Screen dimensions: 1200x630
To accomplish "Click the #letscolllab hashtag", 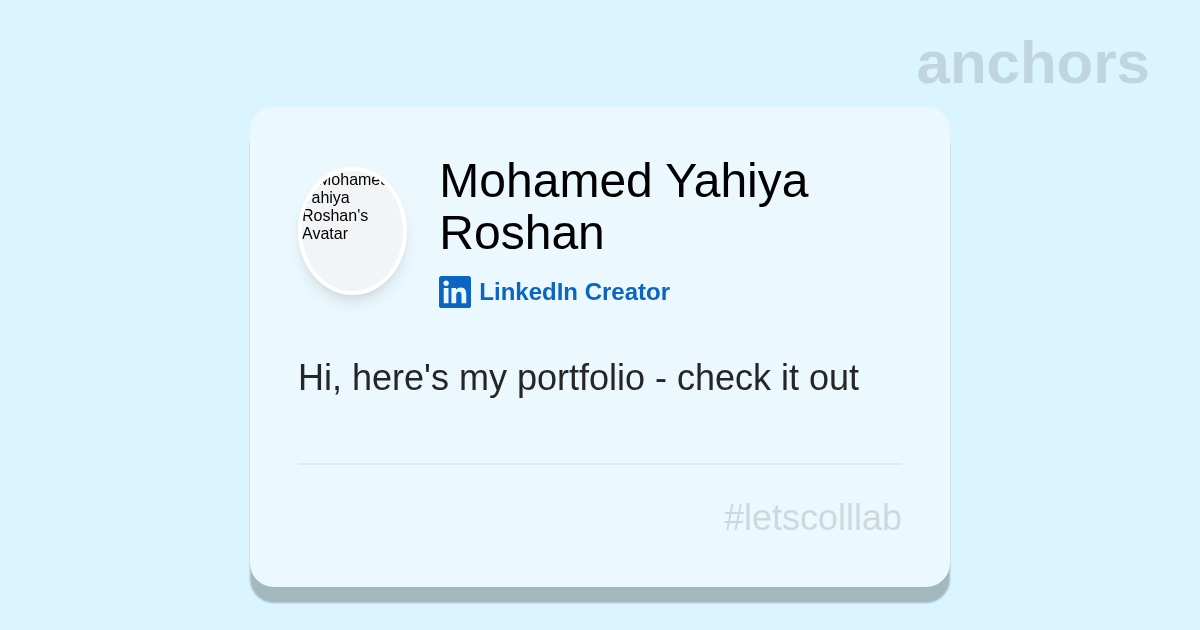I will point(812,518).
